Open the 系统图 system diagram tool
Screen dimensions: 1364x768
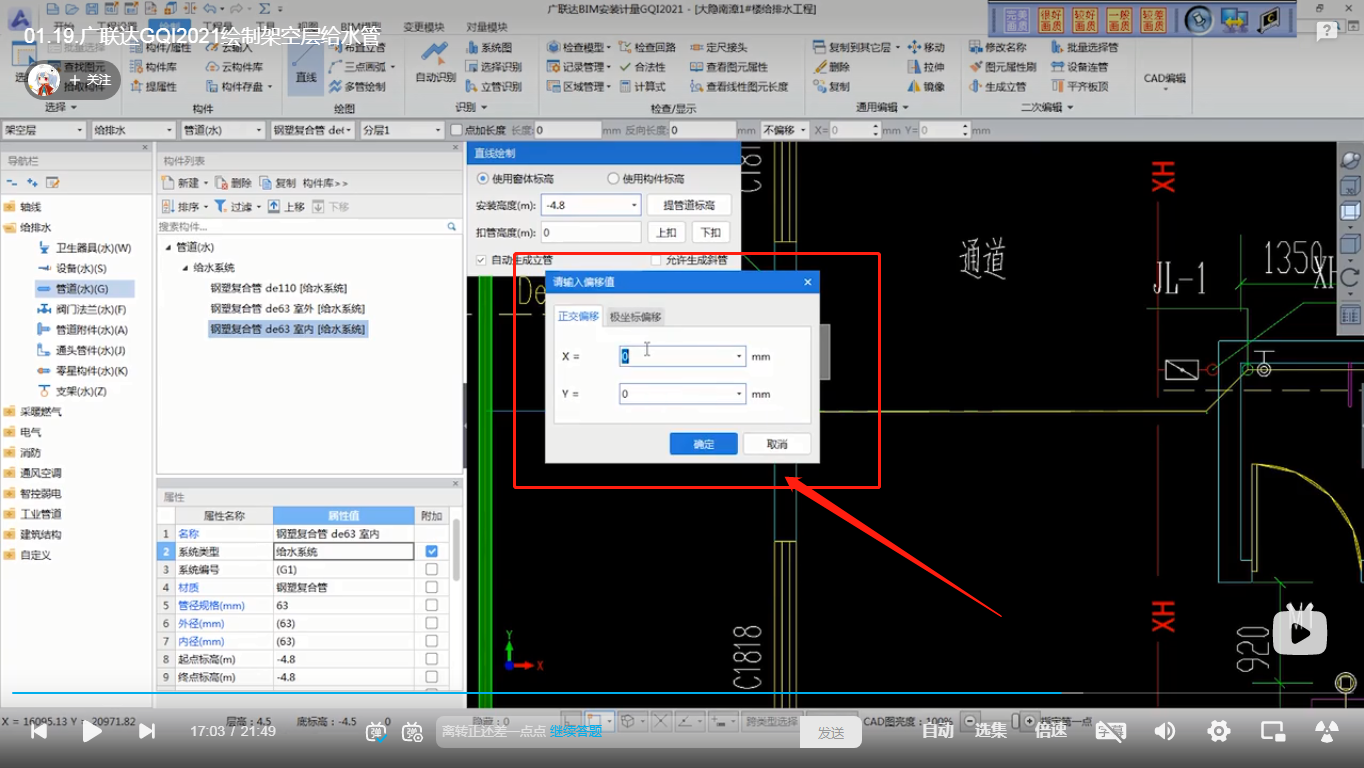coord(489,47)
